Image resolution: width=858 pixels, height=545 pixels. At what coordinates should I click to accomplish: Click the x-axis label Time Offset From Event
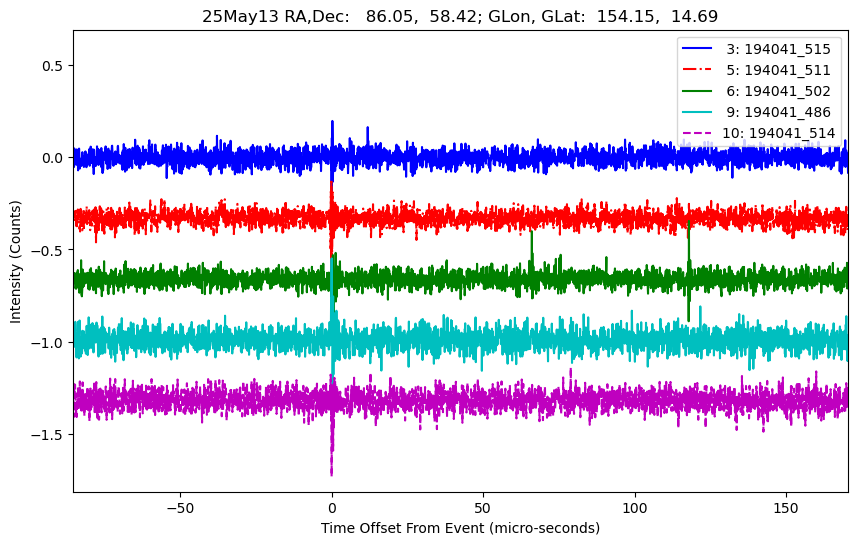click(460, 528)
